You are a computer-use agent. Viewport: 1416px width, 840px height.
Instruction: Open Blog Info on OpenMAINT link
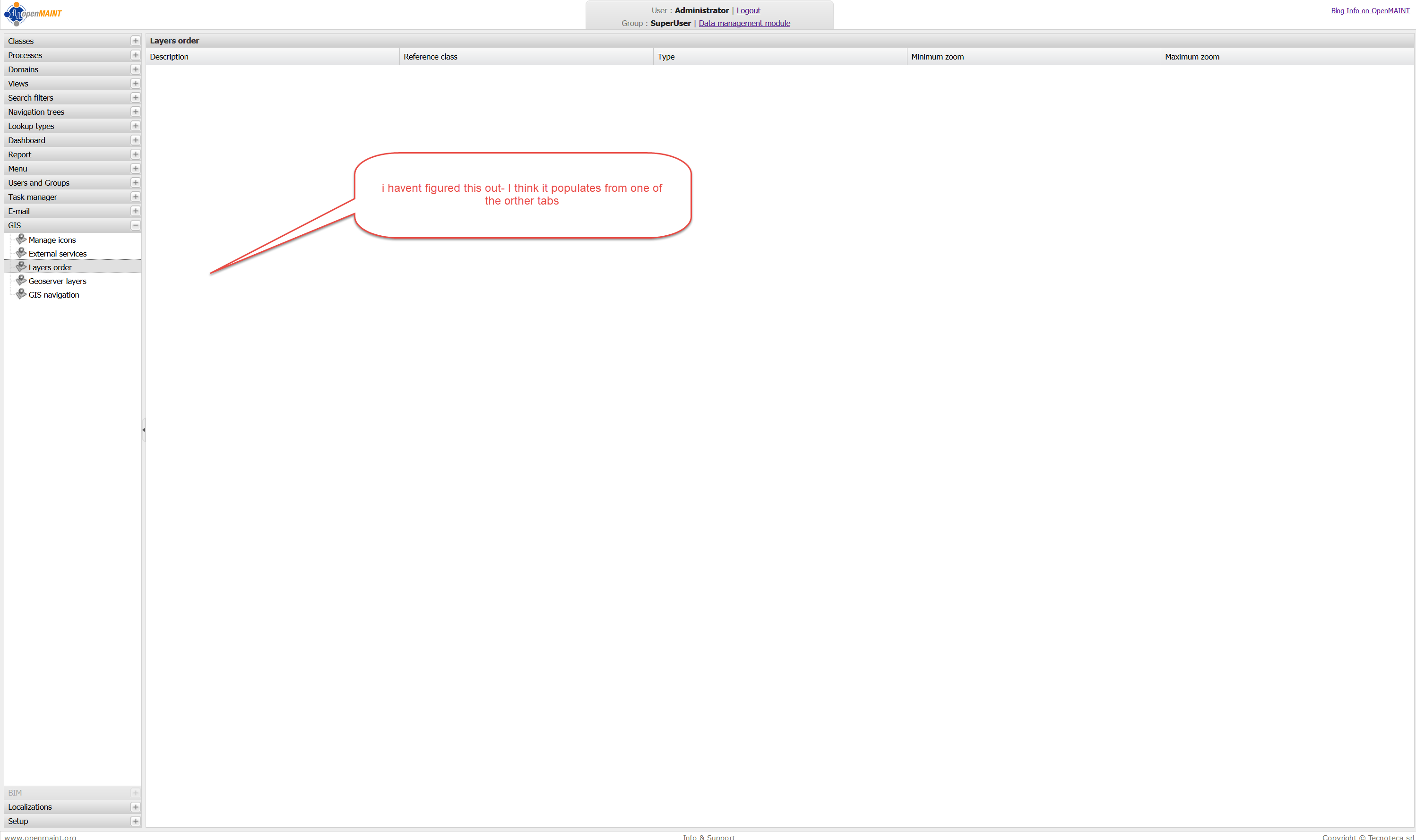tap(1370, 11)
